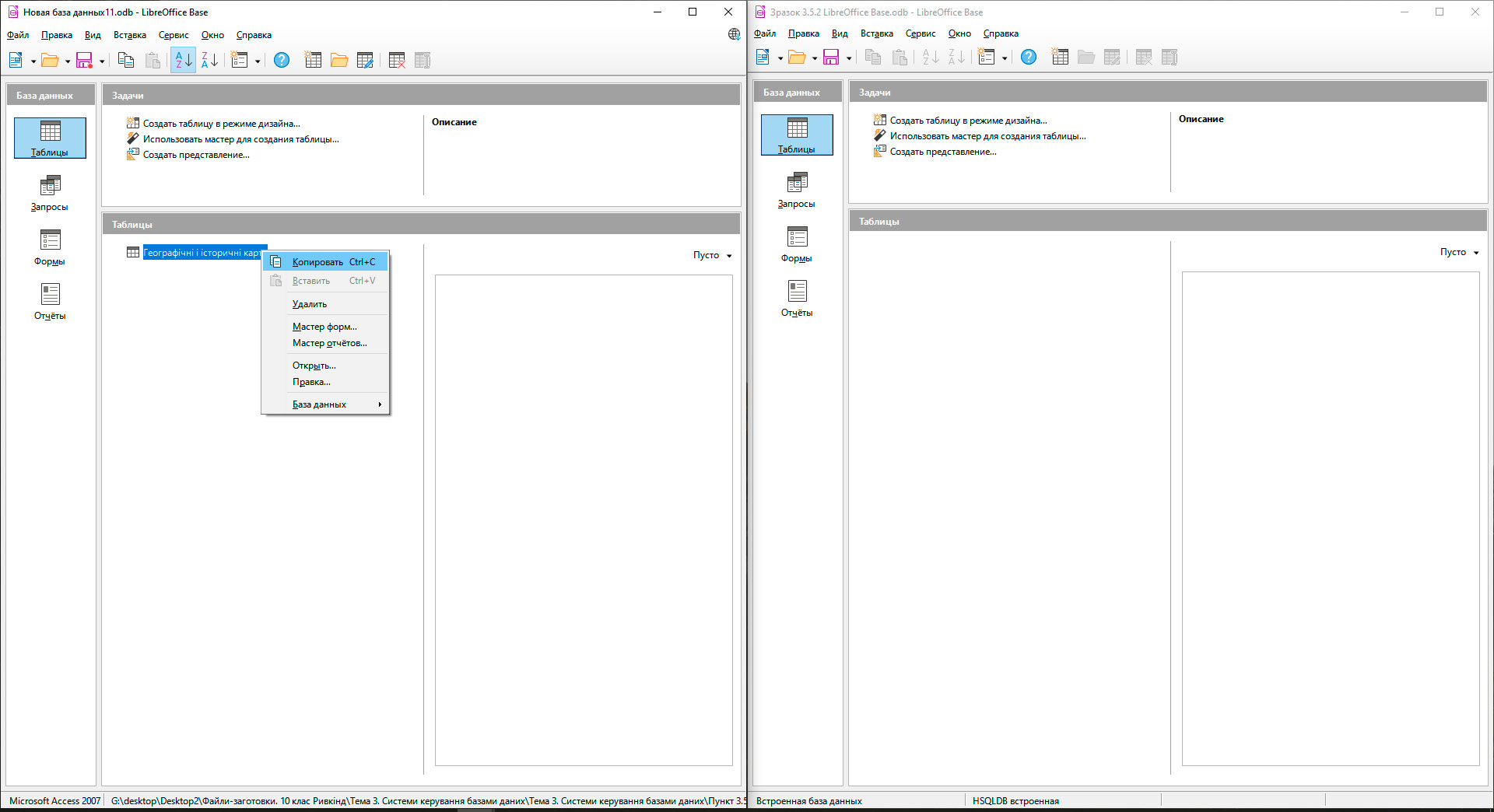Open Формы section in right window sidebar

tap(796, 244)
